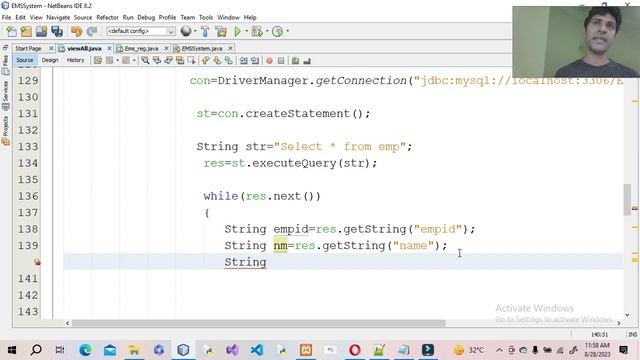Click the Open Project toolbar icon
This screenshot has width=640, height=360.
pos(41,31)
